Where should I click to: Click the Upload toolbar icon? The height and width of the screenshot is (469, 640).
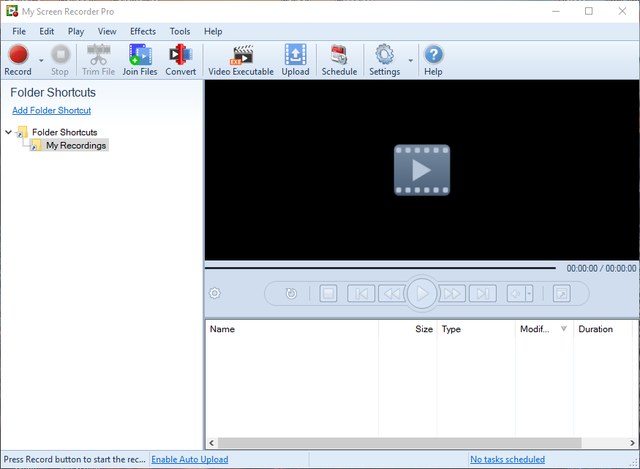[296, 60]
